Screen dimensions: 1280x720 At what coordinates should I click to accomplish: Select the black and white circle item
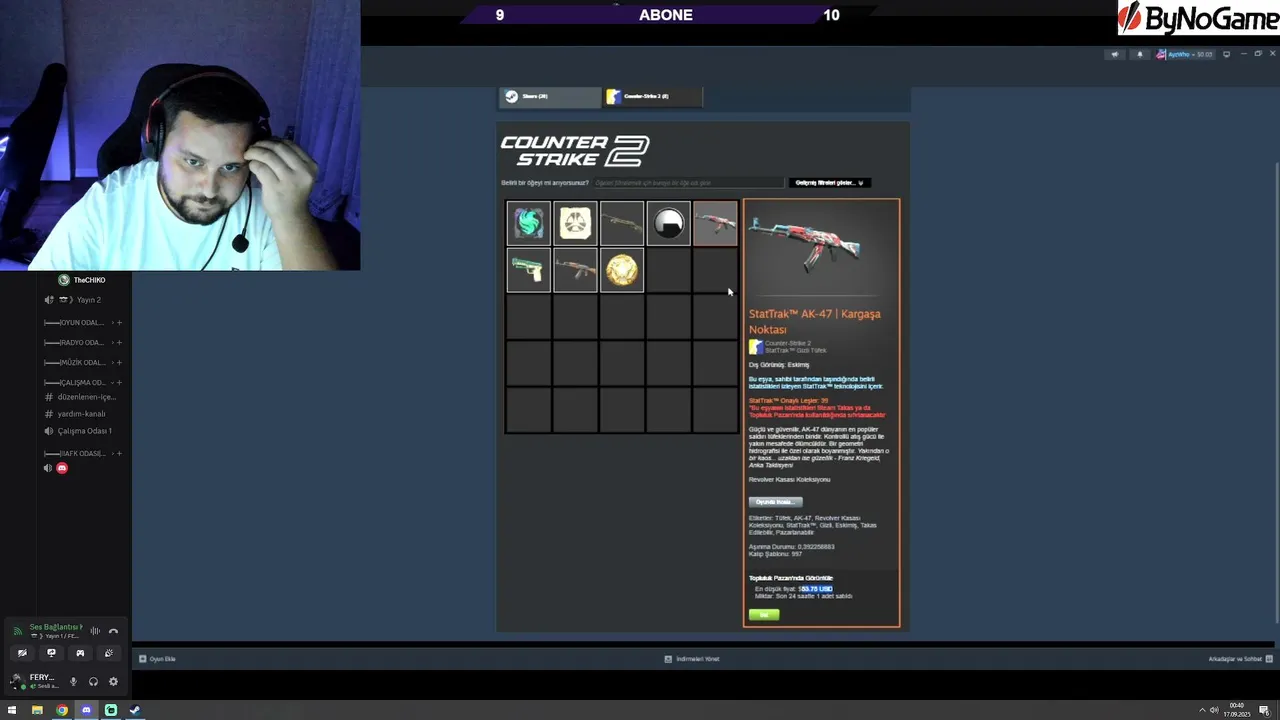(668, 223)
